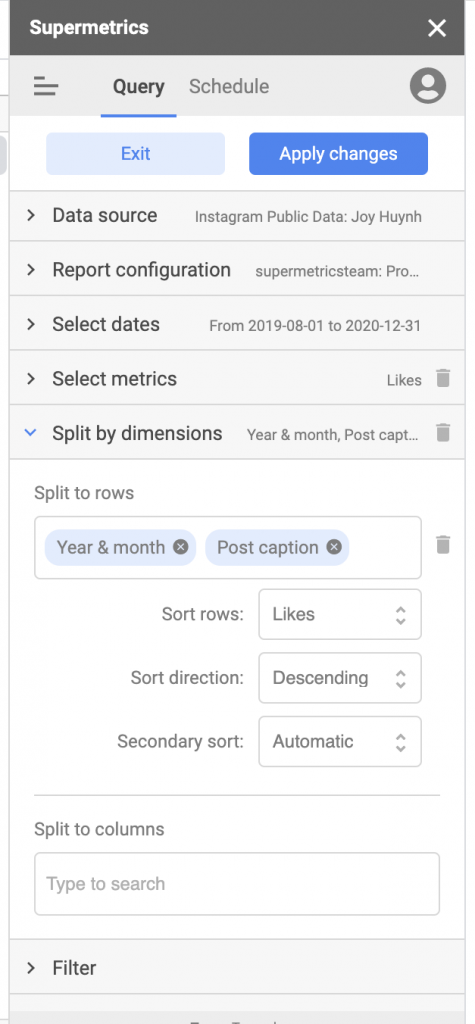Click the Post caption chip label
The image size is (475, 1024).
(x=268, y=547)
